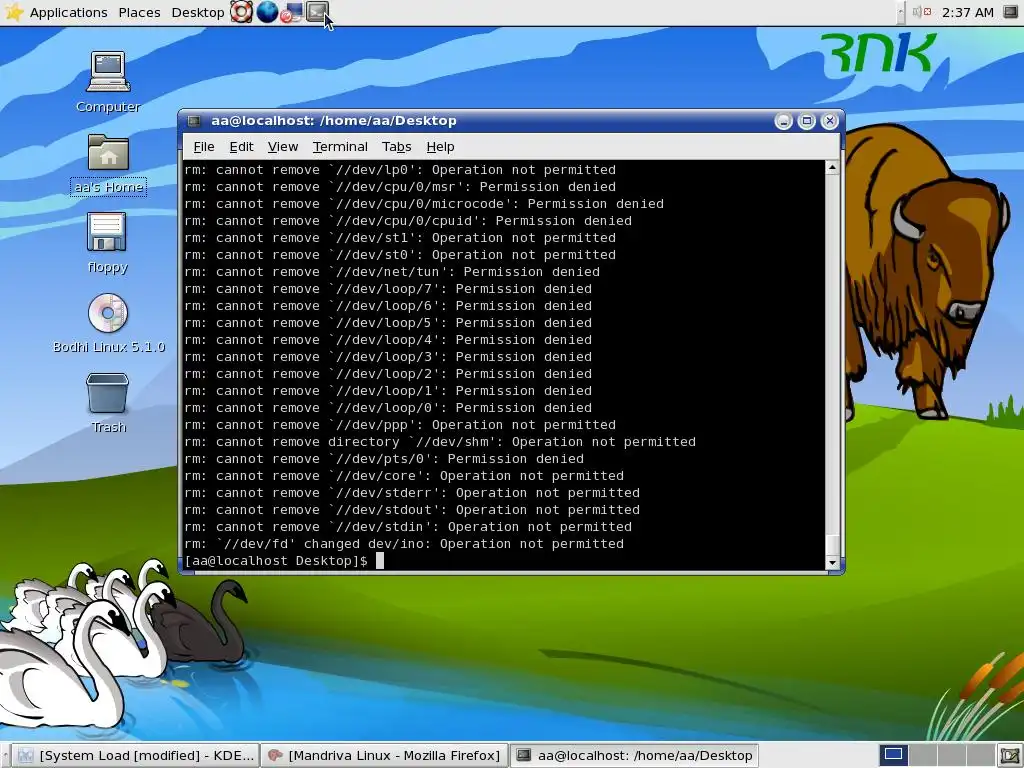Image resolution: width=1024 pixels, height=768 pixels.
Task: Open the terminal Tabs menu
Action: [x=396, y=147]
